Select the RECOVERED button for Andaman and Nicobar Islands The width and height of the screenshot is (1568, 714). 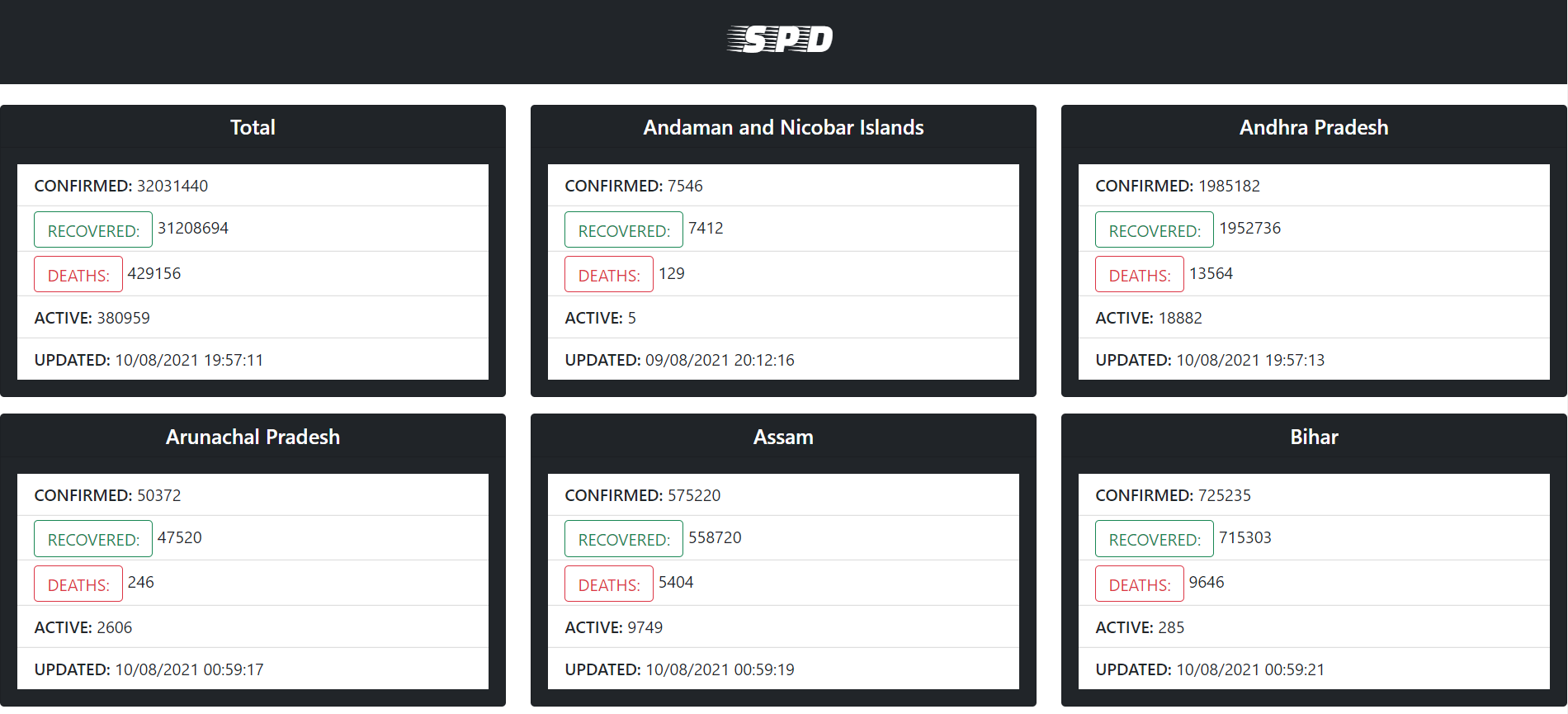[624, 229]
